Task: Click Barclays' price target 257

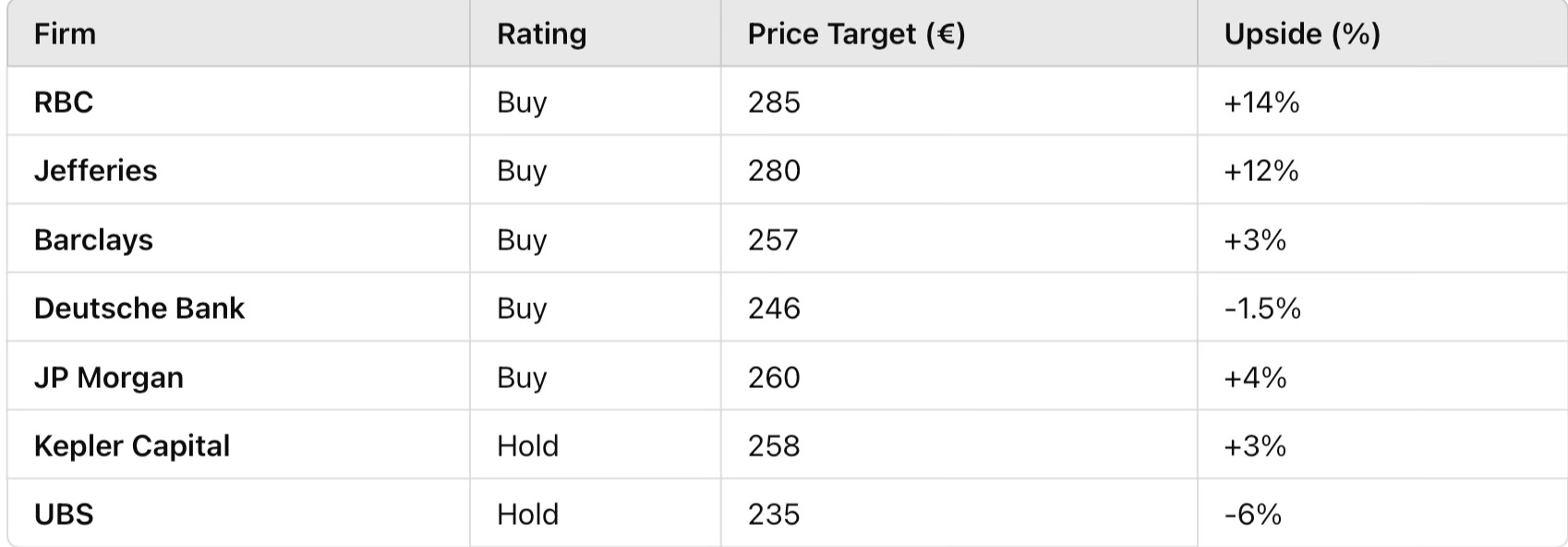Action: pos(773,239)
